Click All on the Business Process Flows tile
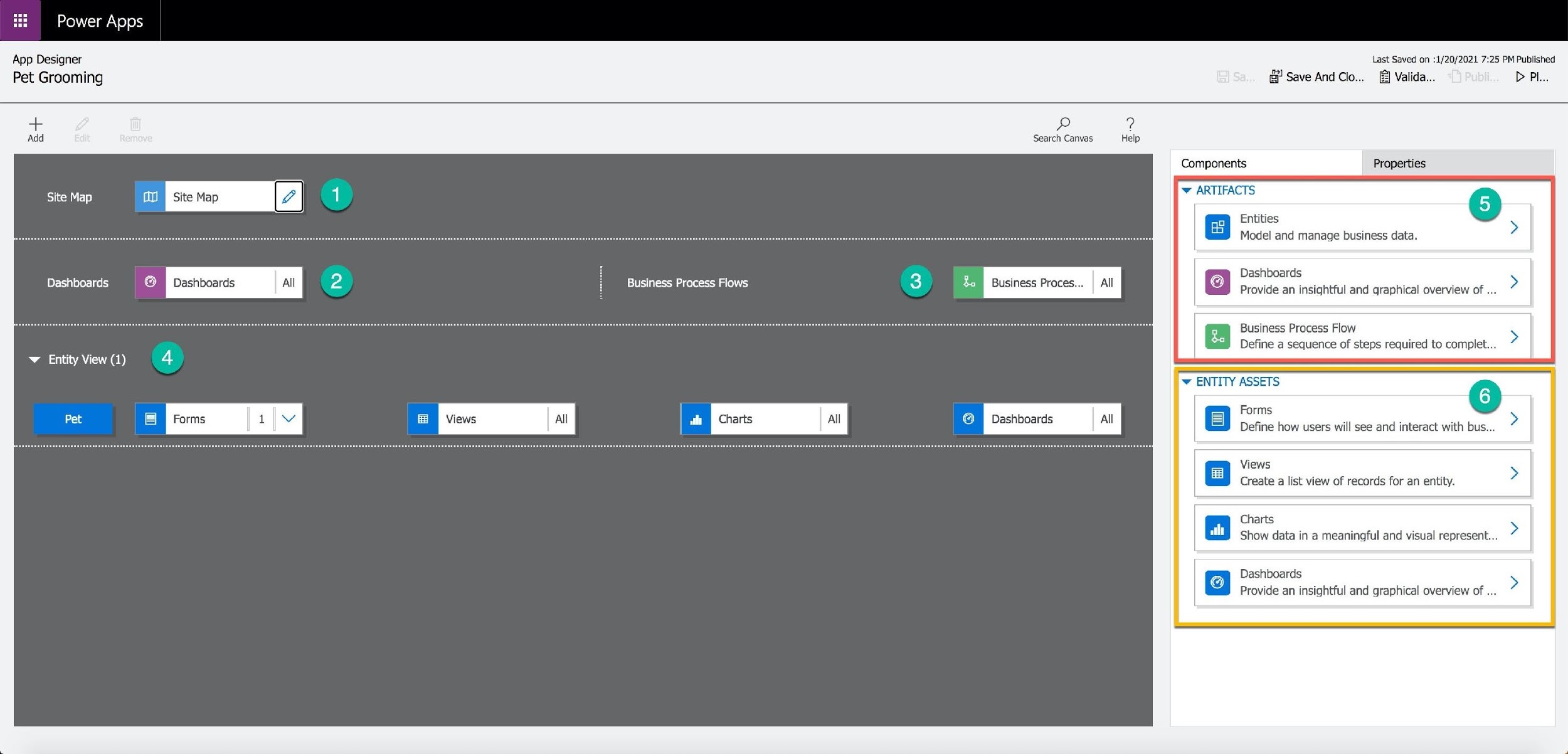This screenshot has height=754, width=1568. click(1107, 282)
